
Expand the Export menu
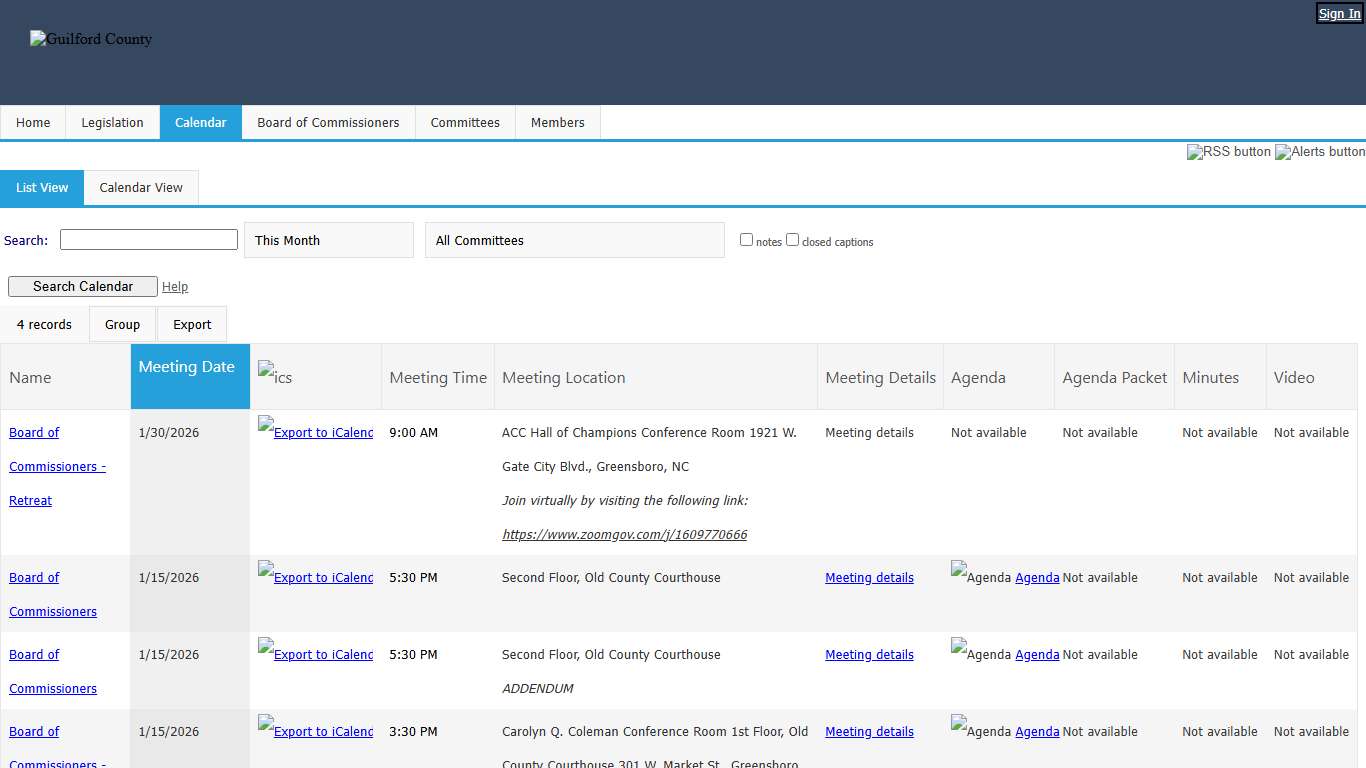pyautogui.click(x=192, y=325)
